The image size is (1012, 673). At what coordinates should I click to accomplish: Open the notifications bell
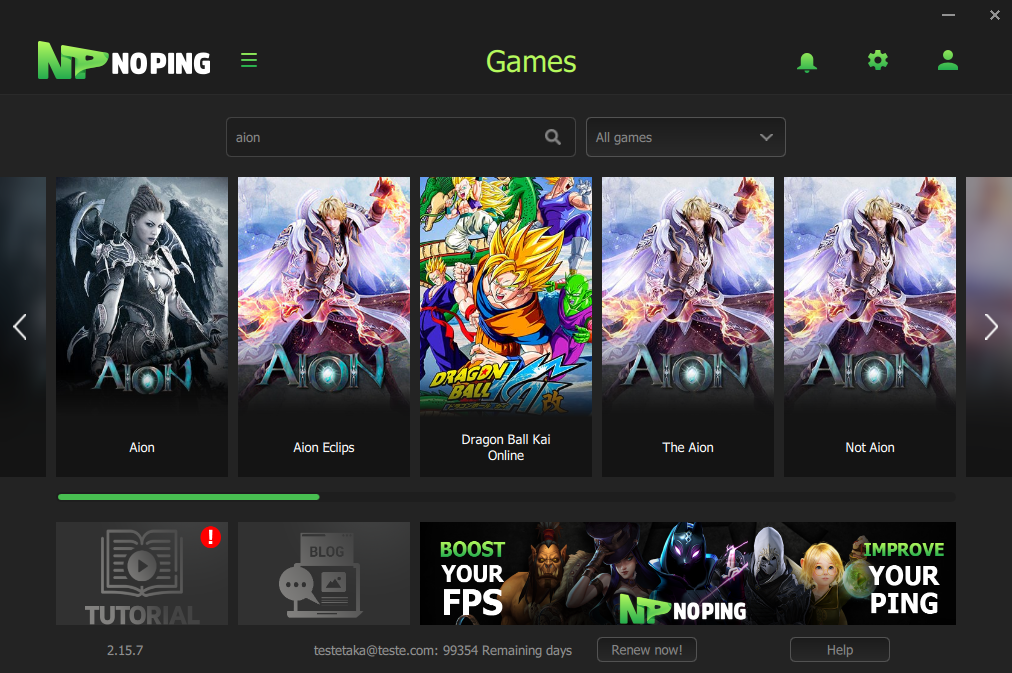(807, 62)
